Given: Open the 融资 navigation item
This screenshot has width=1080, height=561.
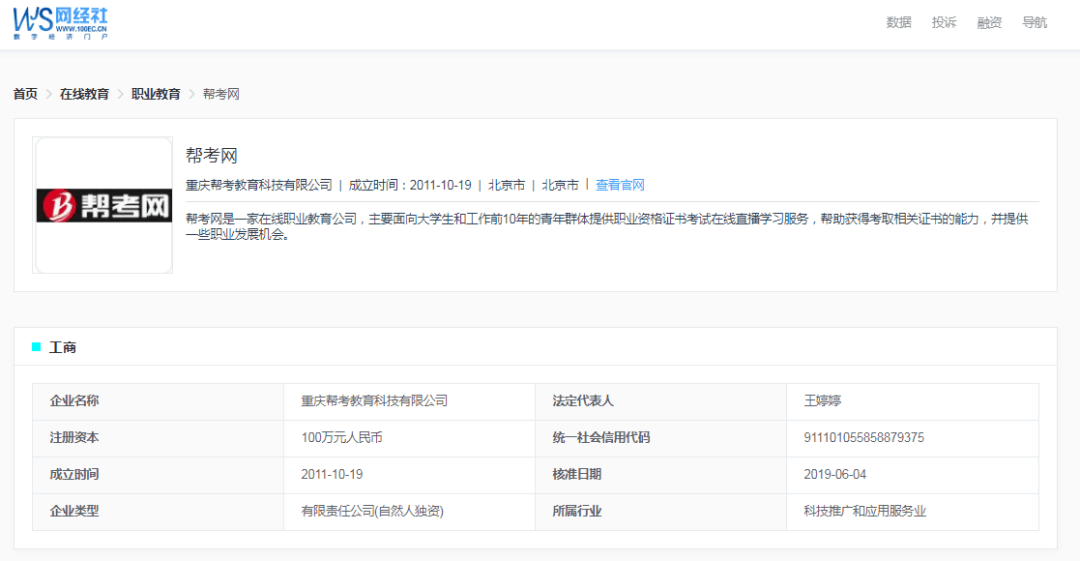Looking at the screenshot, I should pyautogui.click(x=989, y=23).
